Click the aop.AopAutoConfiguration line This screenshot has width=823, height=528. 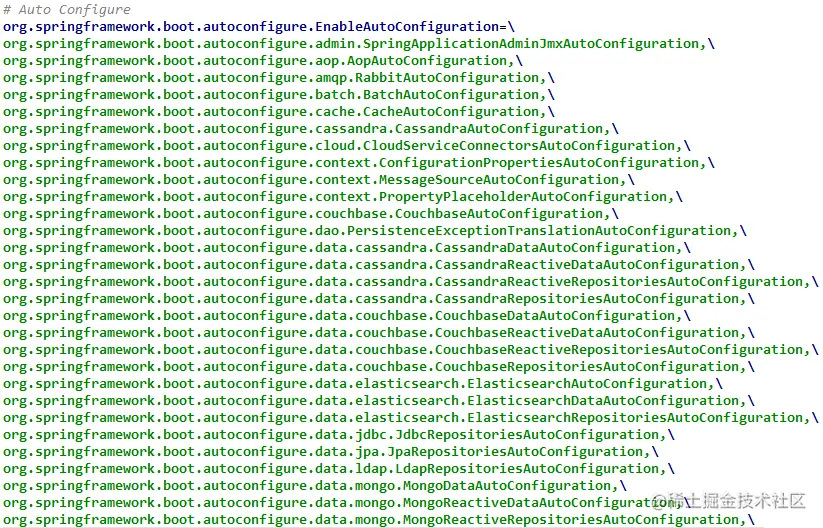click(263, 61)
